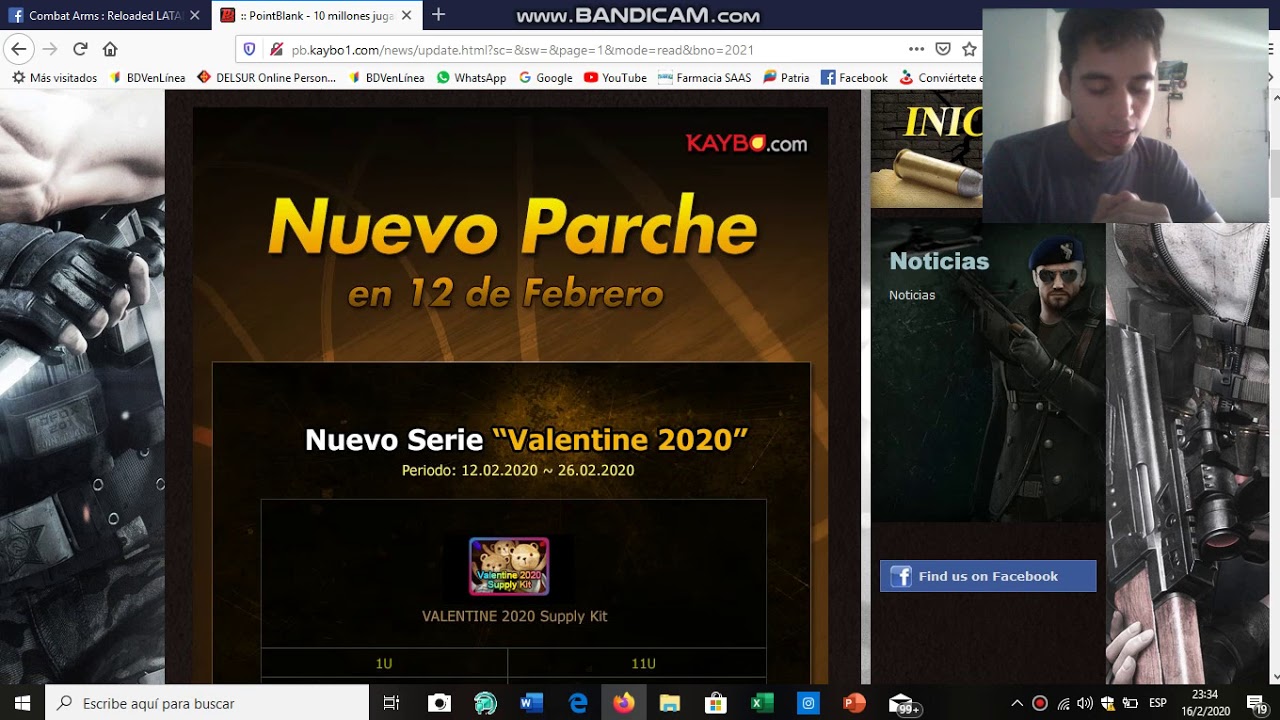The width and height of the screenshot is (1280, 720).
Task: Open DELSUR Online Person bookmark
Action: click(x=266, y=77)
